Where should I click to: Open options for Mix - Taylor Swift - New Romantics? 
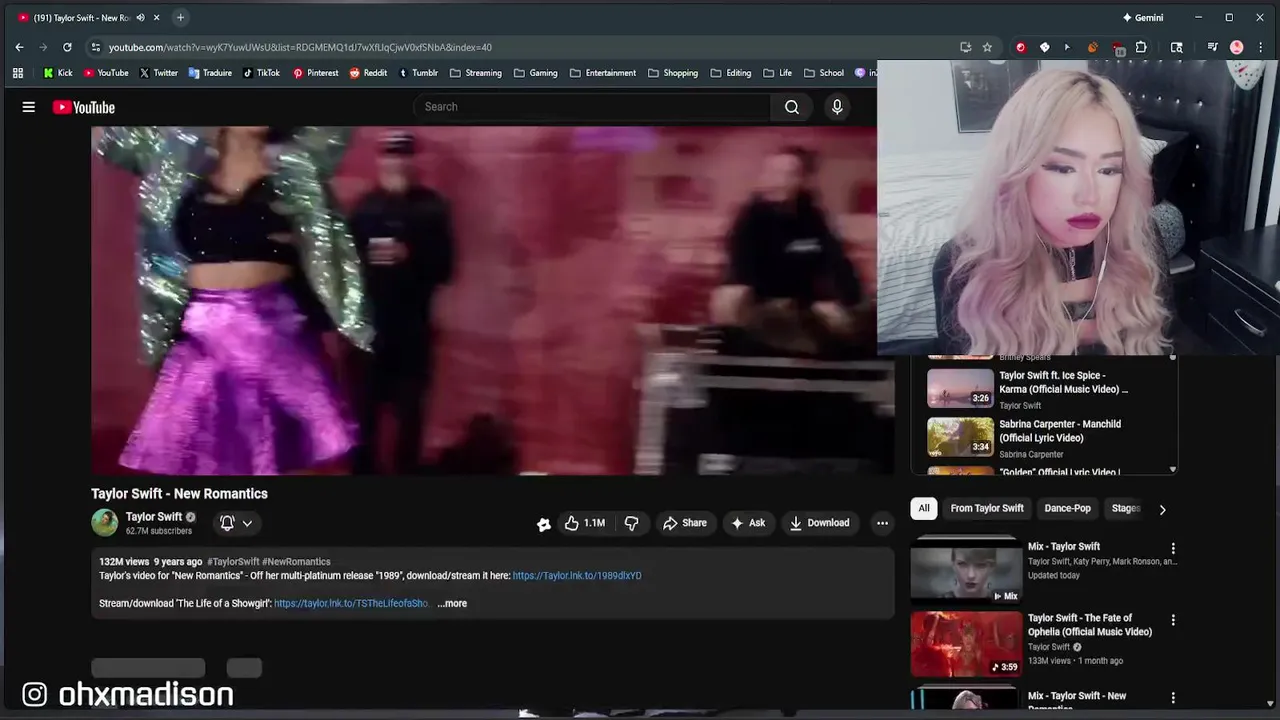1173,697
